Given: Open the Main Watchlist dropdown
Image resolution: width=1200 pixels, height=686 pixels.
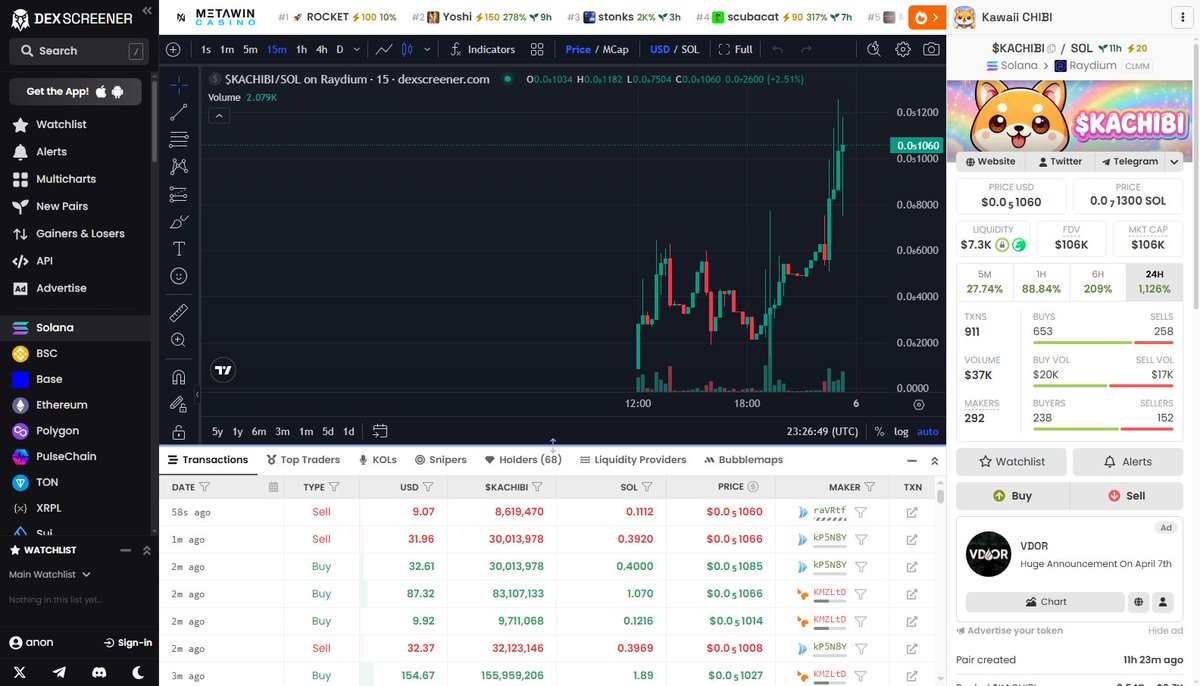Looking at the screenshot, I should tap(50, 574).
